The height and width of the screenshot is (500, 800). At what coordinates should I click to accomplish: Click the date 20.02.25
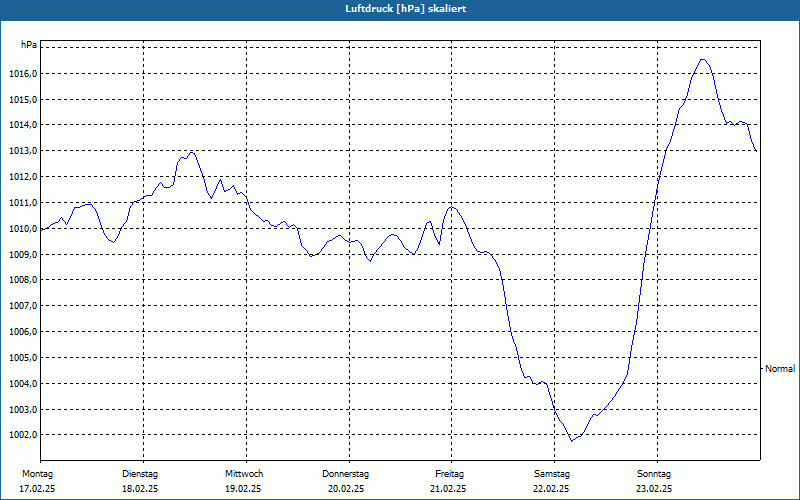click(346, 489)
